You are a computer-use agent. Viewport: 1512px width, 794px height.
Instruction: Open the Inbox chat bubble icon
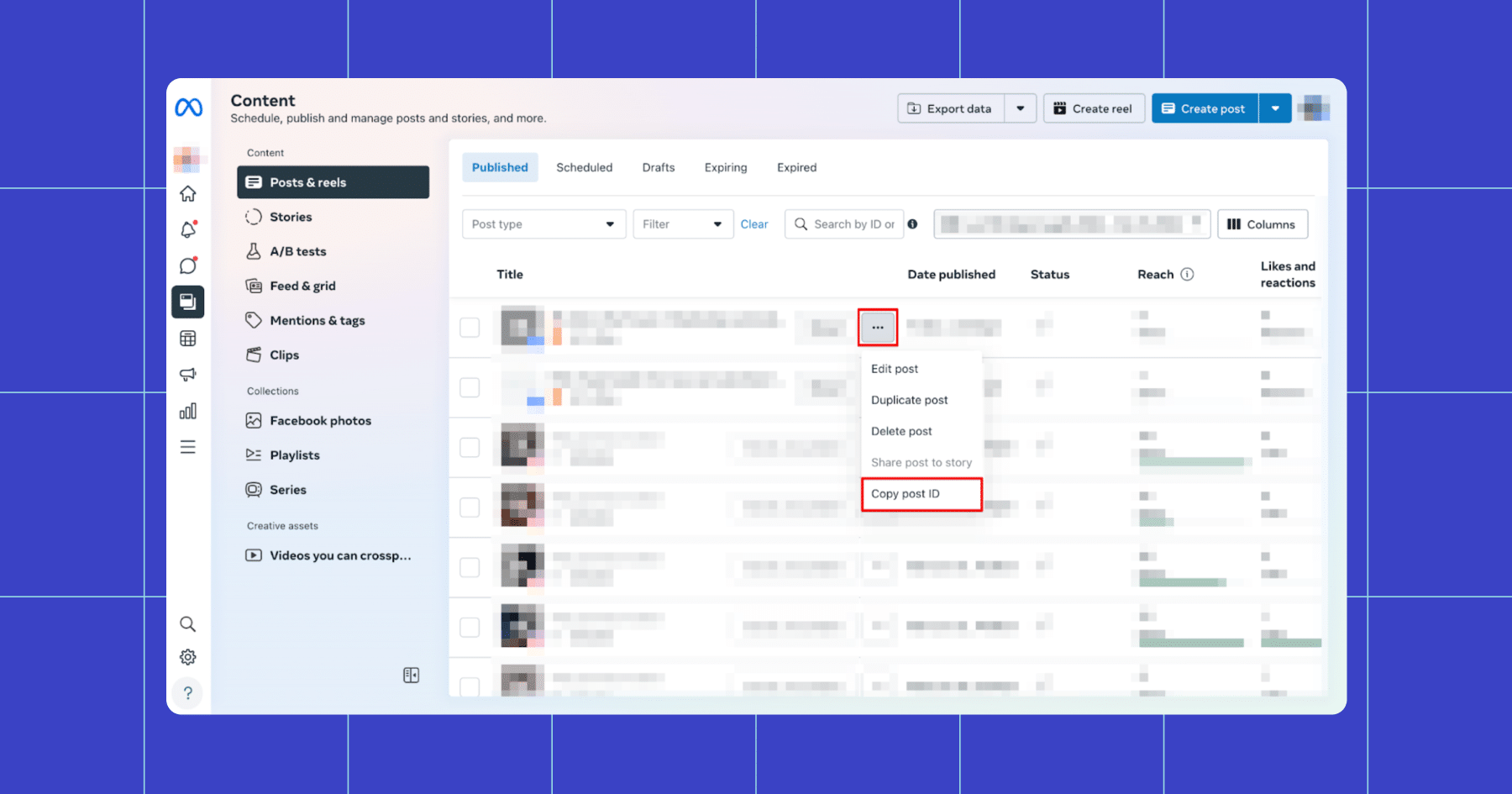pyautogui.click(x=188, y=266)
